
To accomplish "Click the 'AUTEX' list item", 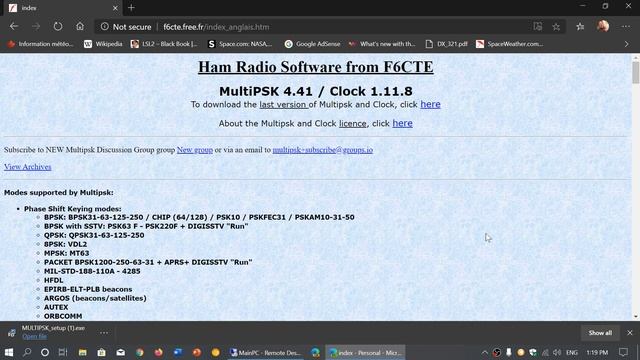I will click(x=56, y=307).
